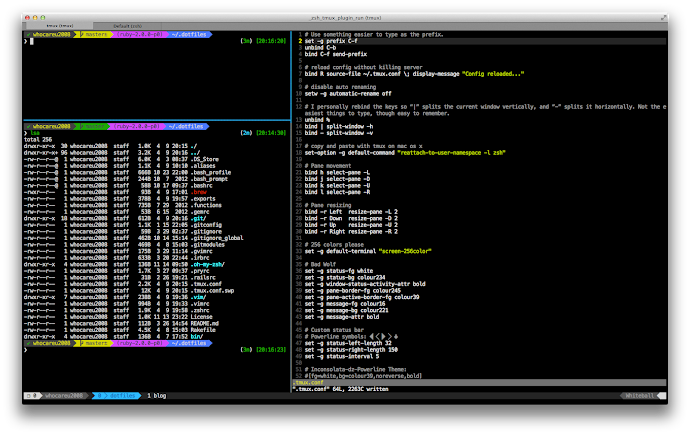Click .gvimrc in the file listing
690x435 pixels.
pos(202,251)
